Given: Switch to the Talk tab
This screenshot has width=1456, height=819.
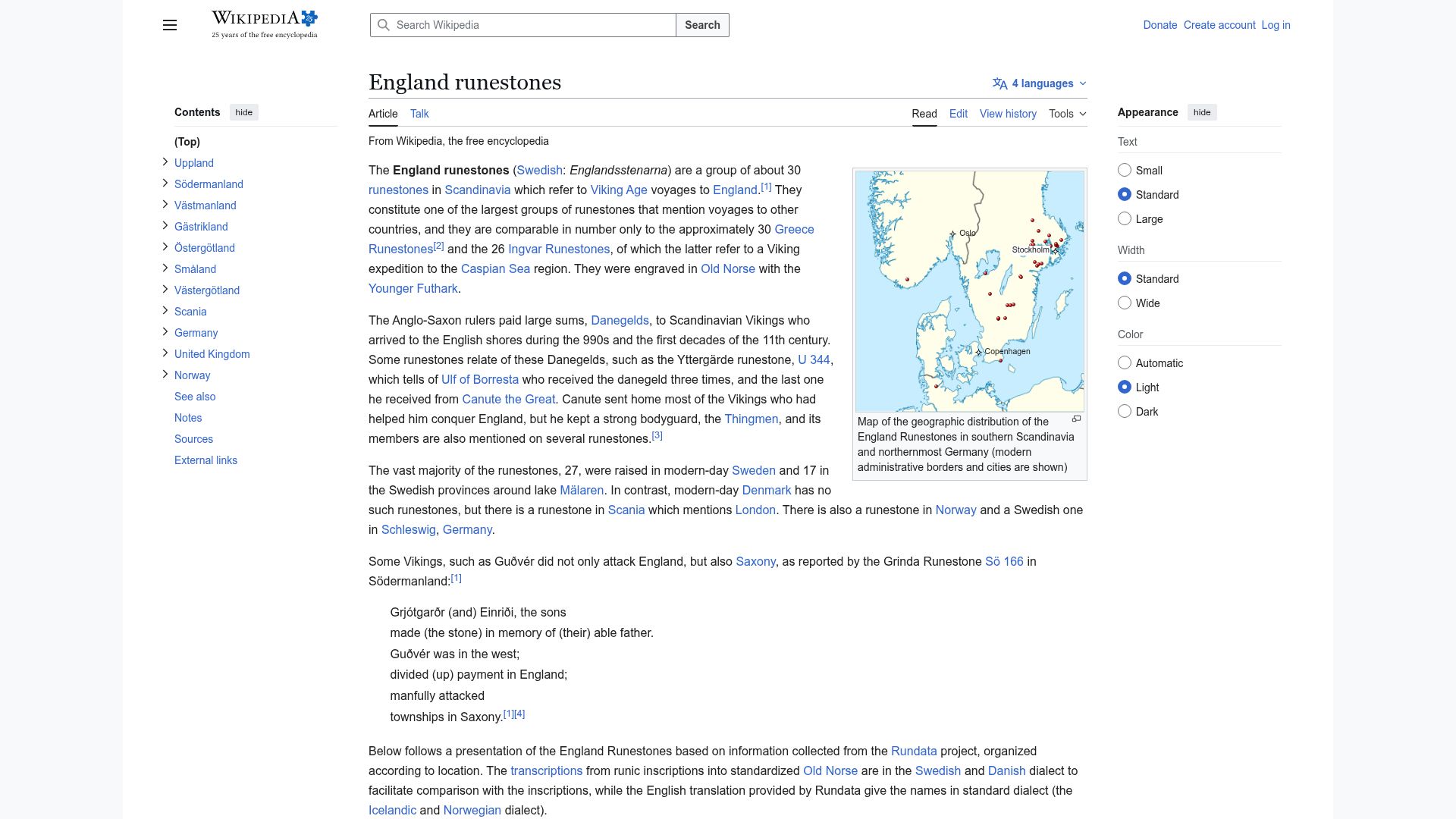Looking at the screenshot, I should coord(419,114).
